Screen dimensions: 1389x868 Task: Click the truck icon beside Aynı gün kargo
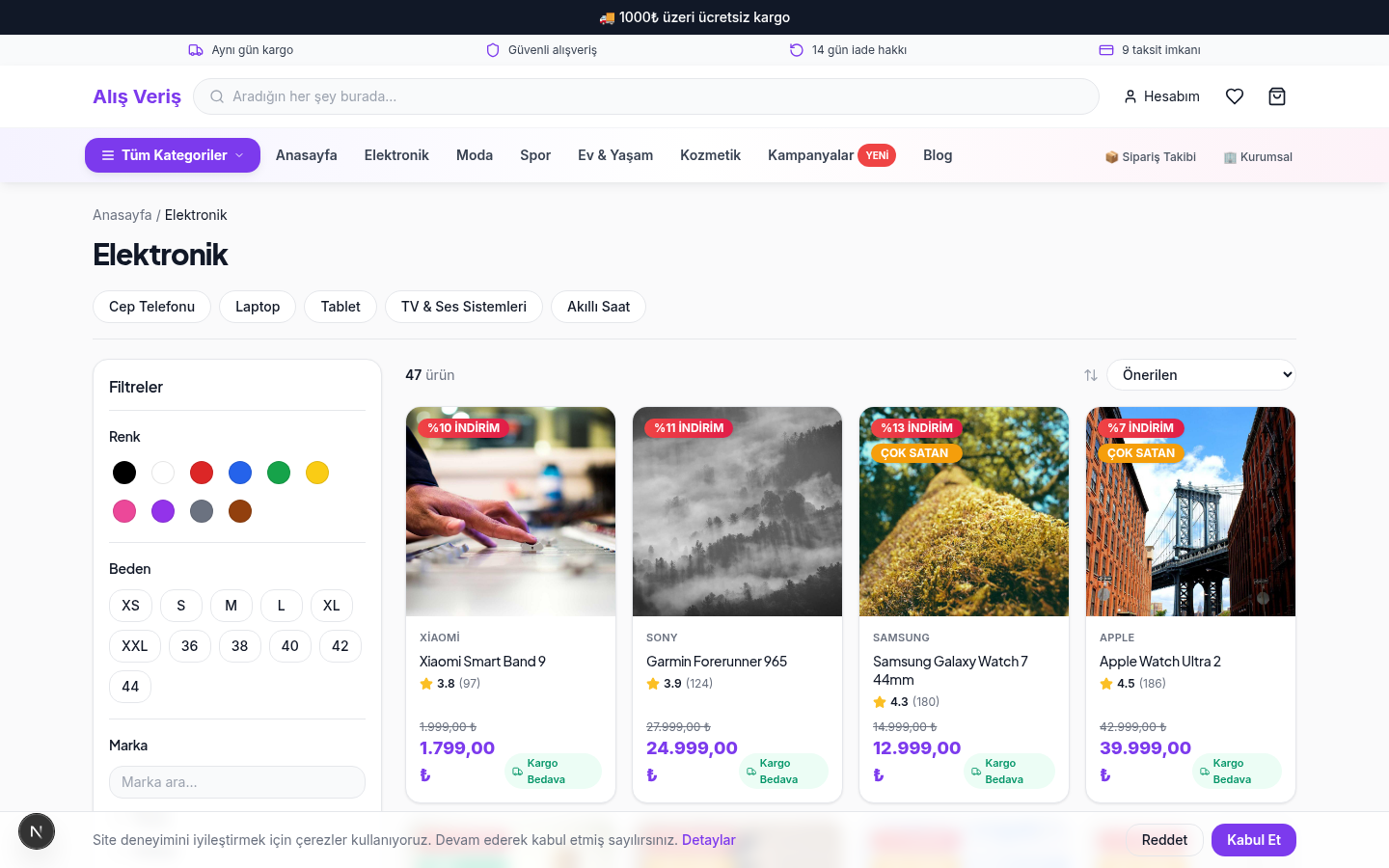click(196, 50)
